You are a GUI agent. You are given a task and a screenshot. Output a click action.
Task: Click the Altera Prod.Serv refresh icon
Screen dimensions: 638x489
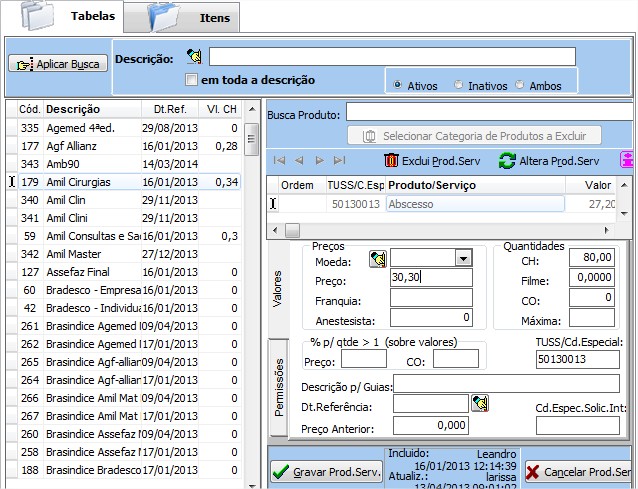(x=507, y=160)
